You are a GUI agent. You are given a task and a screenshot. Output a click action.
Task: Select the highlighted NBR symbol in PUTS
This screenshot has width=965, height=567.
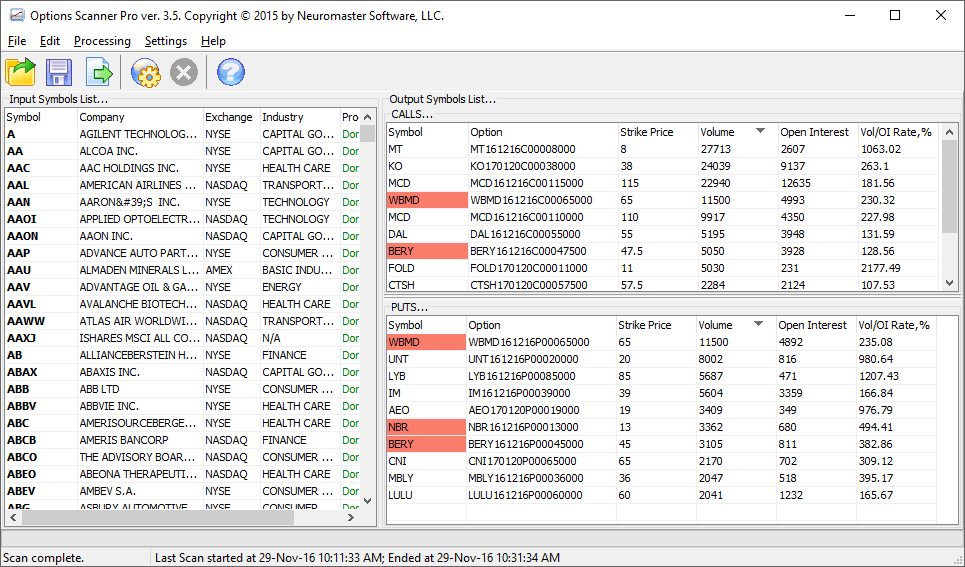click(426, 427)
